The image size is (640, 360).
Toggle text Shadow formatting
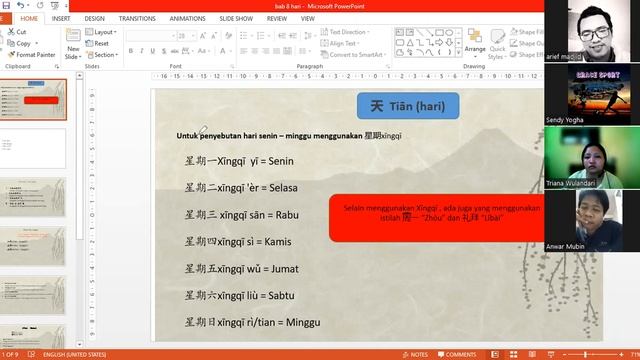point(164,51)
